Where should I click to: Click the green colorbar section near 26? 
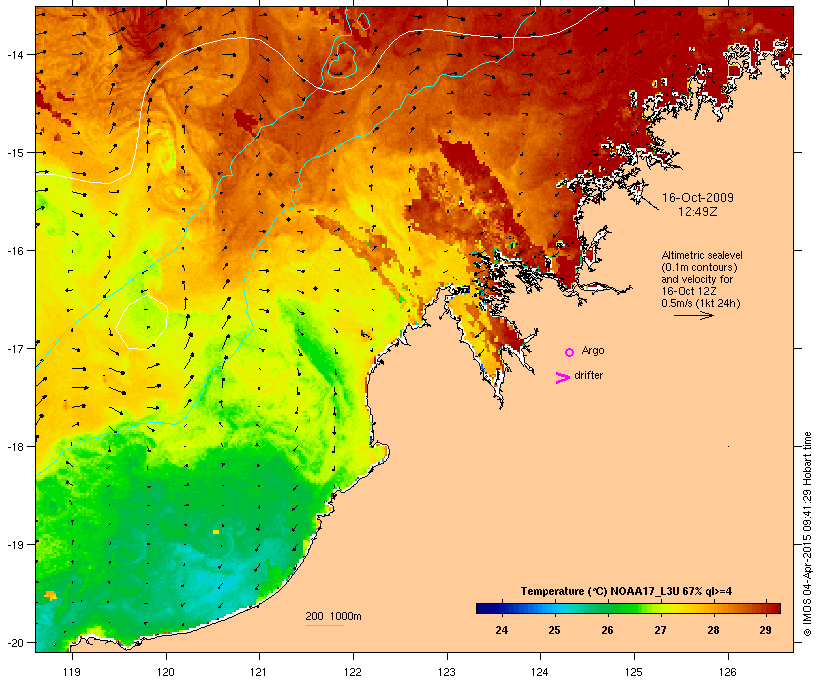[607, 608]
